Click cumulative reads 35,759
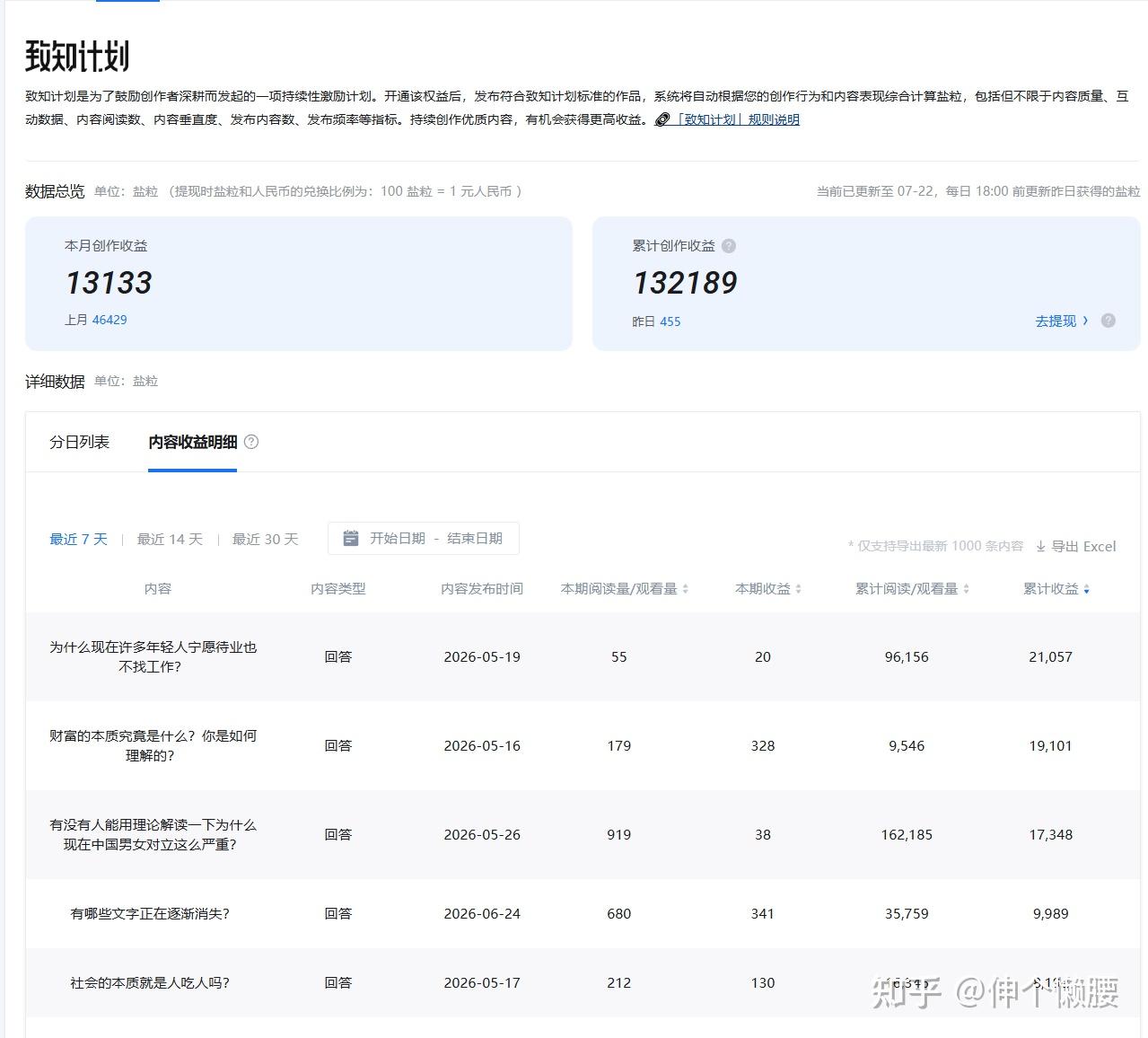The width and height of the screenshot is (1148, 1038). 907,913
